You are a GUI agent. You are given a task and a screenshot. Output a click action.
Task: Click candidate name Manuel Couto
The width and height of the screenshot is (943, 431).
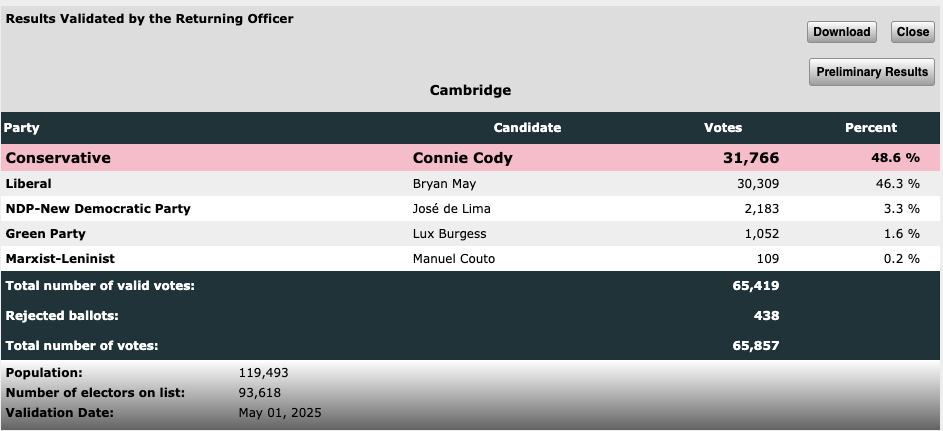tap(453, 258)
